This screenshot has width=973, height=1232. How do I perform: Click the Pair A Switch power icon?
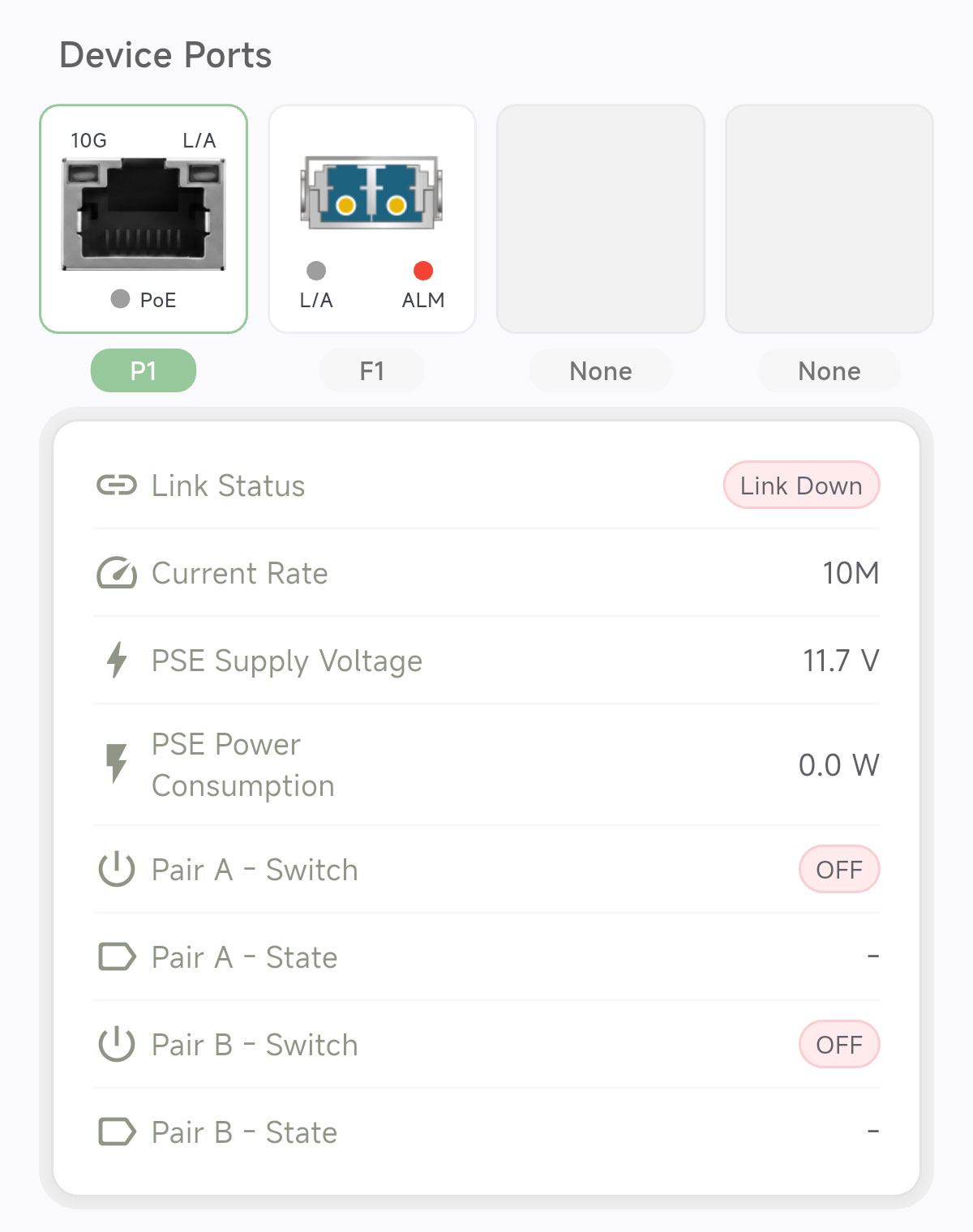point(117,870)
